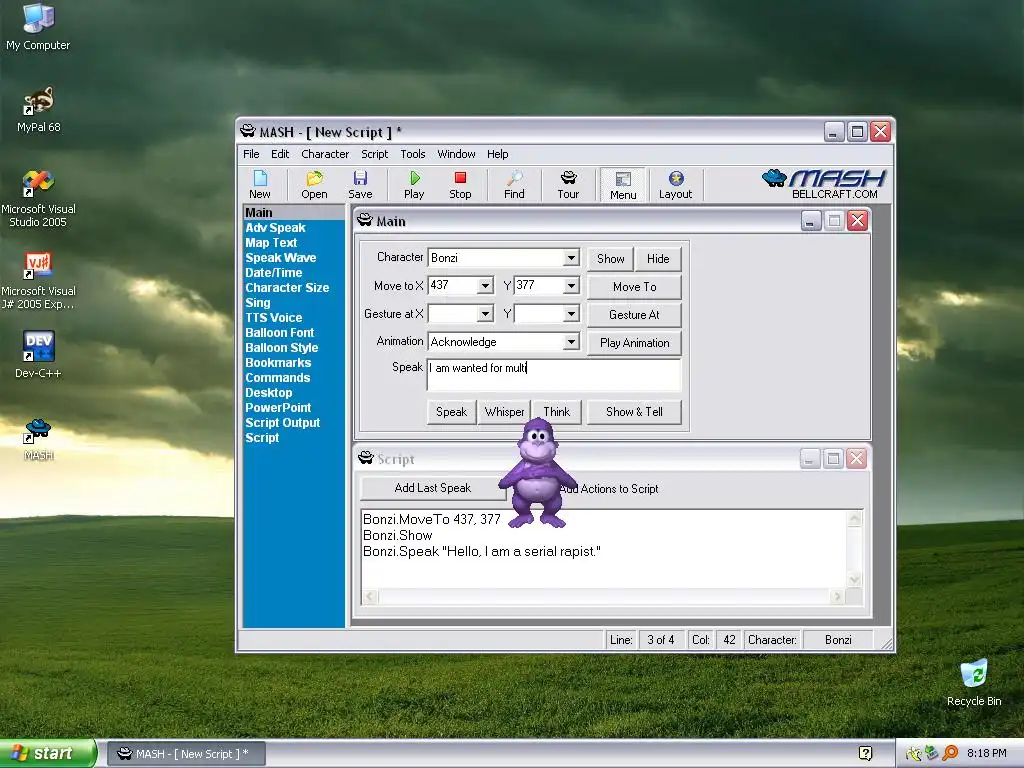The width and height of the screenshot is (1024, 768).
Task: Expand the Gesture at Y dropdown arrow
Action: click(x=571, y=314)
